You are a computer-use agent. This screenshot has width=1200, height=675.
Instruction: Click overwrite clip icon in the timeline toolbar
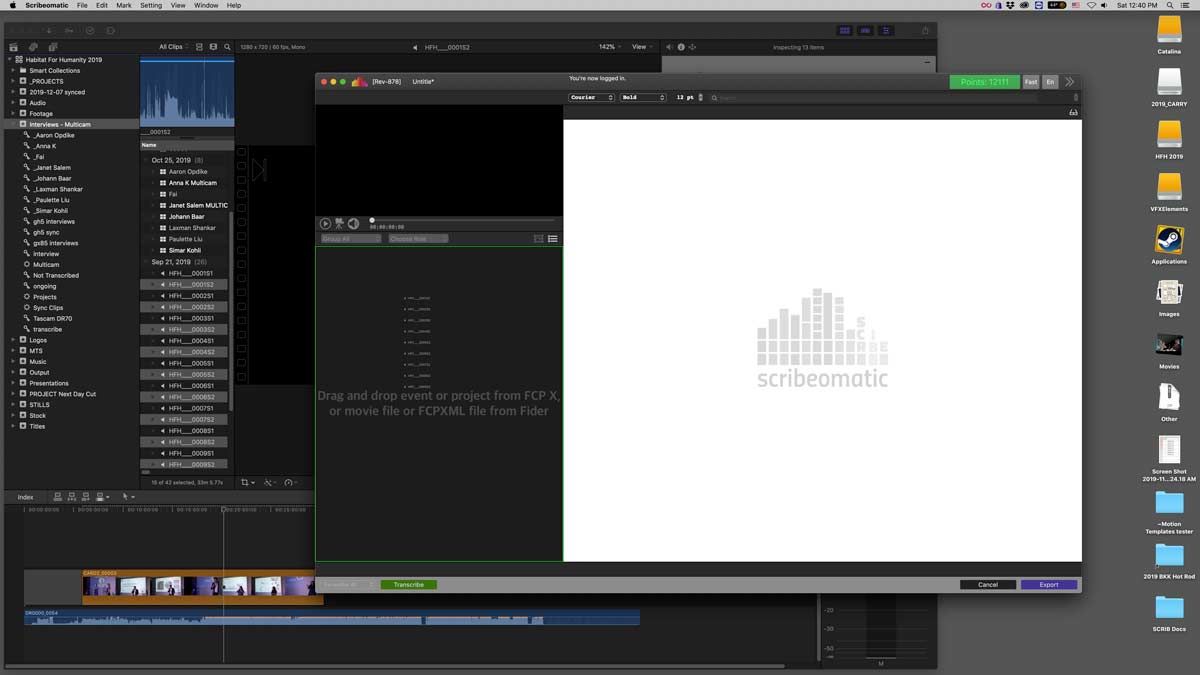[x=100, y=496]
